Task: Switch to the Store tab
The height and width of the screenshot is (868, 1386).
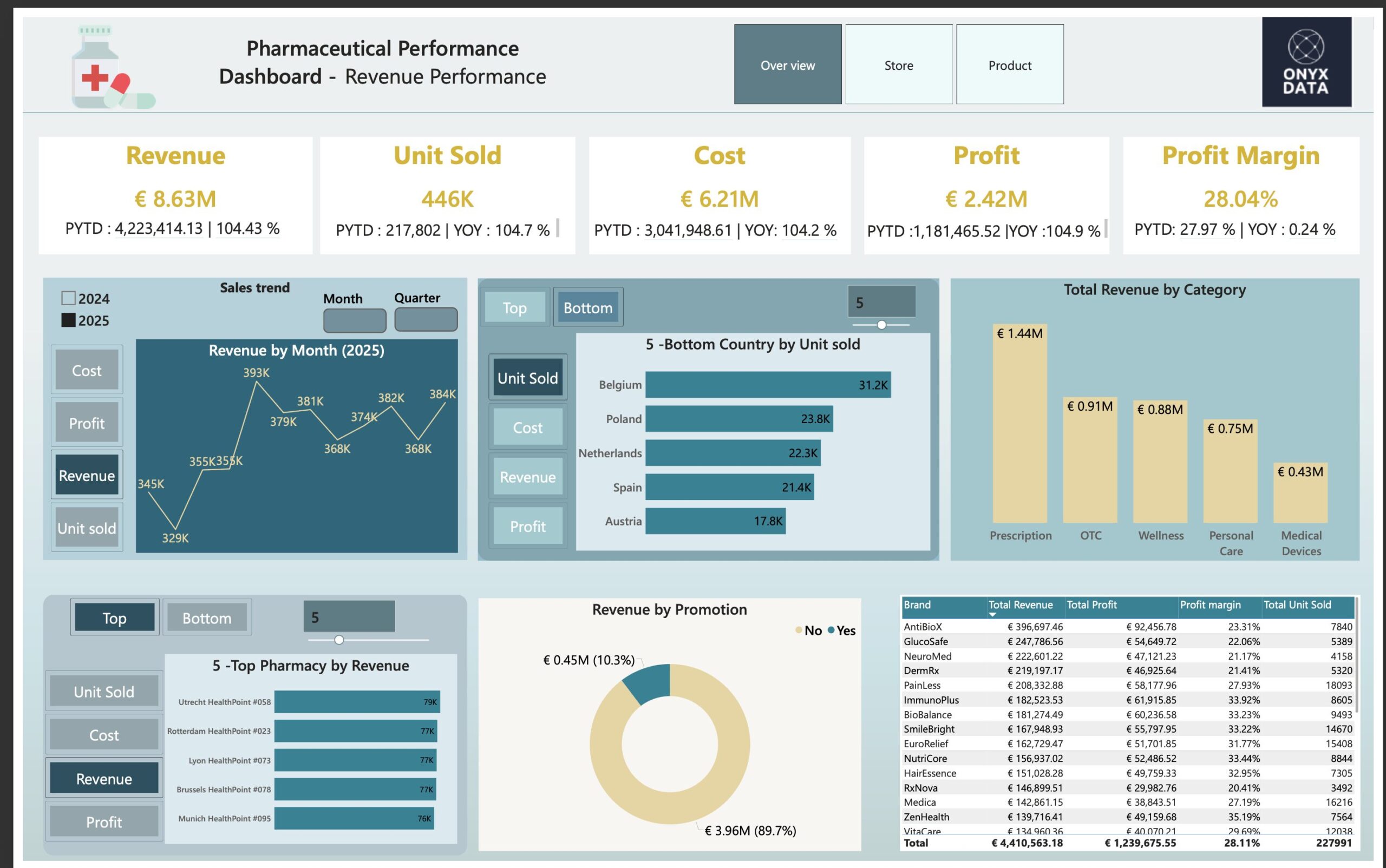Action: (x=898, y=65)
